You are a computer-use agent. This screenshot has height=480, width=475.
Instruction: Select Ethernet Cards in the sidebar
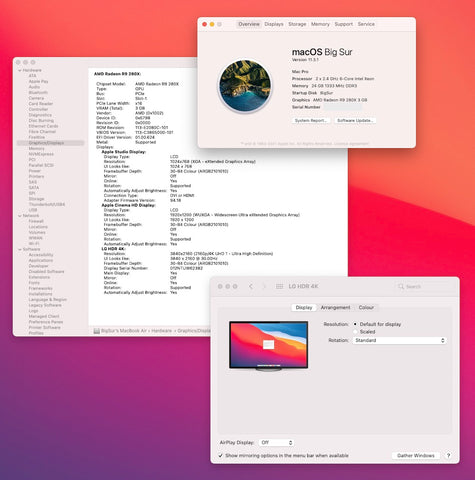[43, 126]
